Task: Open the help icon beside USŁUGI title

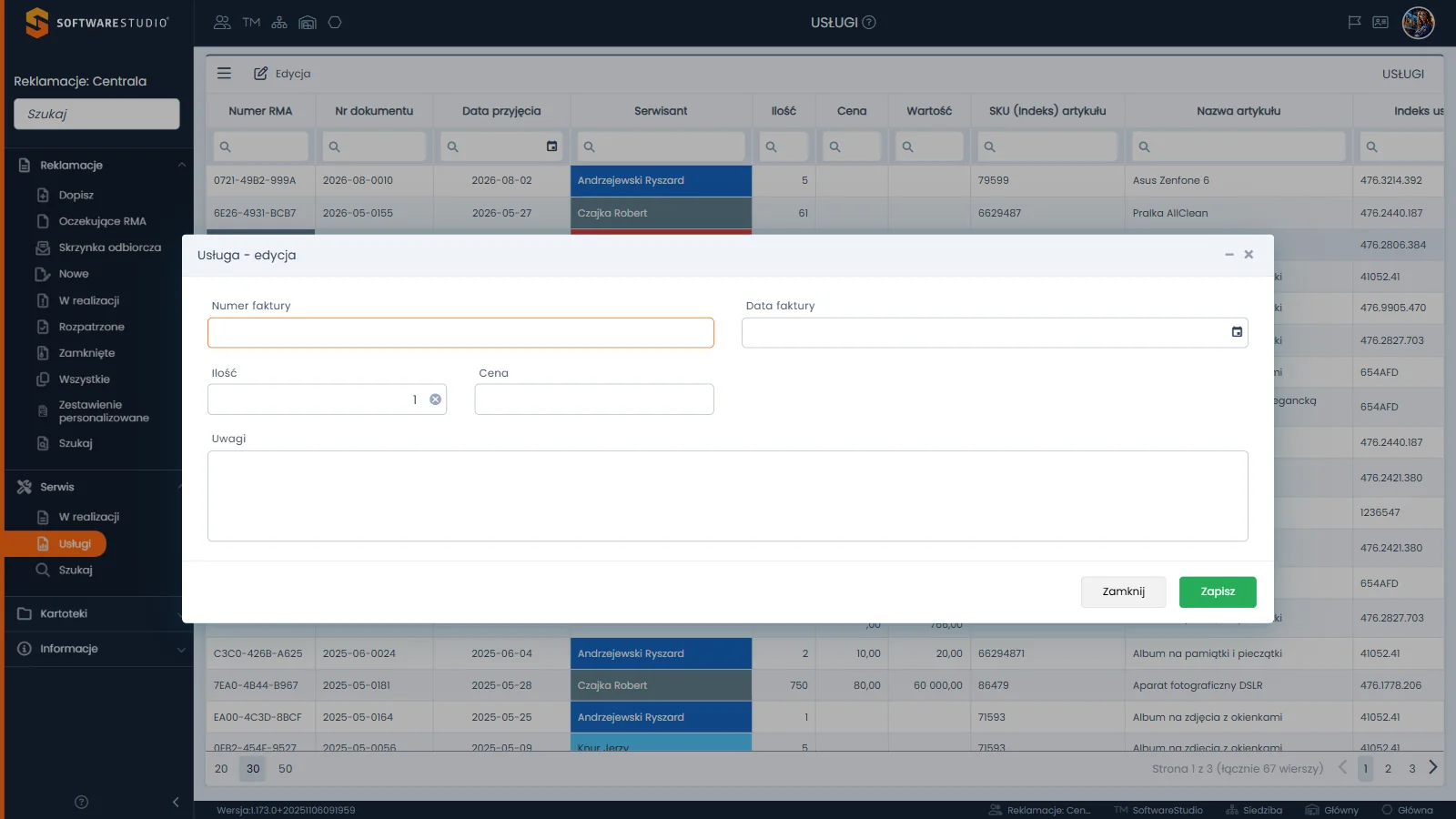Action: click(x=869, y=23)
